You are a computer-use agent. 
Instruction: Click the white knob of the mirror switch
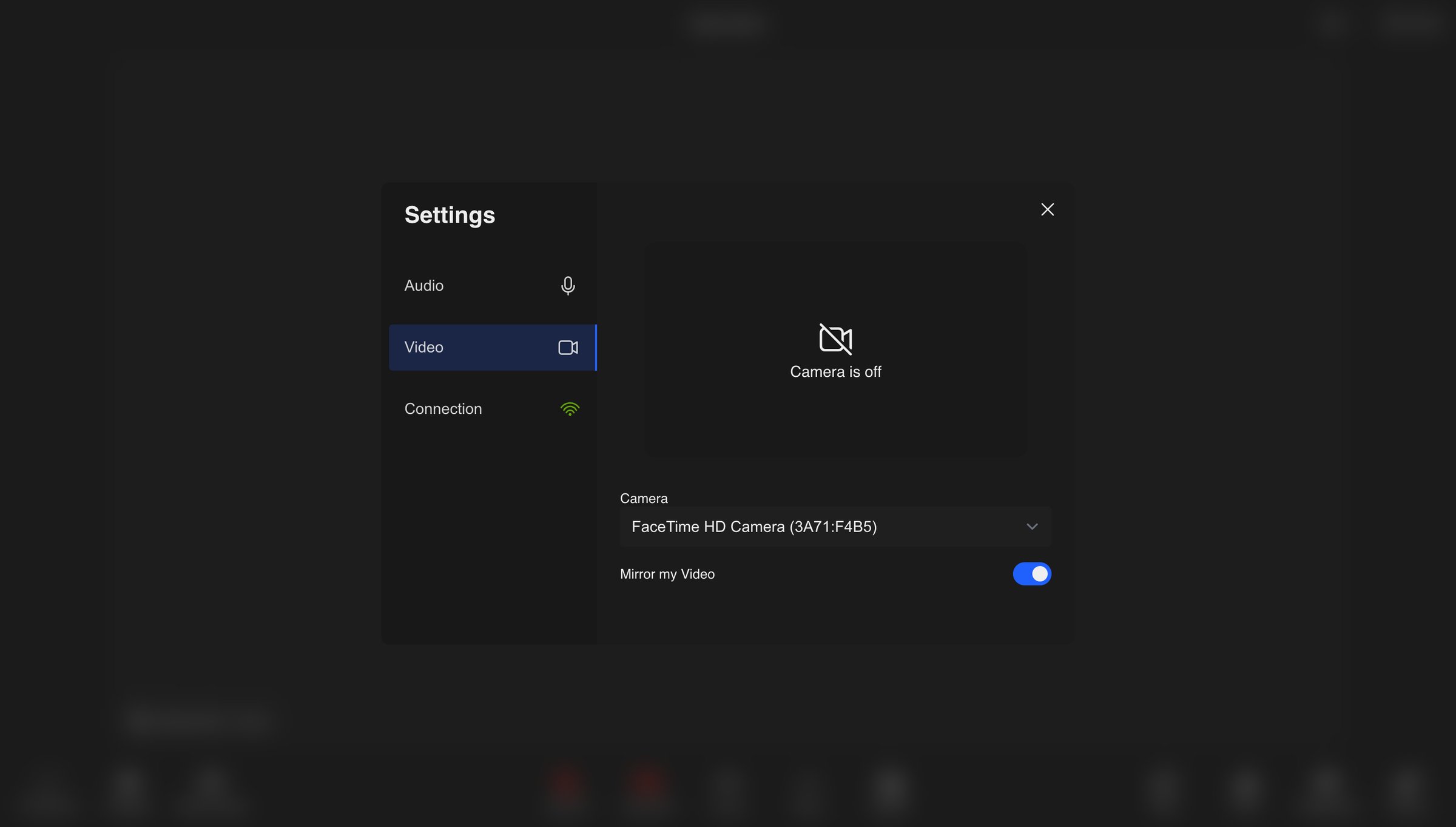(x=1040, y=574)
